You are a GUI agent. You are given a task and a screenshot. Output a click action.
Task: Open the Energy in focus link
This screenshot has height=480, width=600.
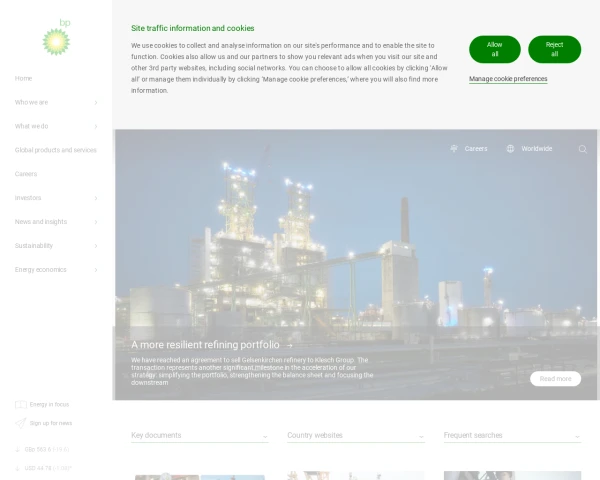coord(49,405)
